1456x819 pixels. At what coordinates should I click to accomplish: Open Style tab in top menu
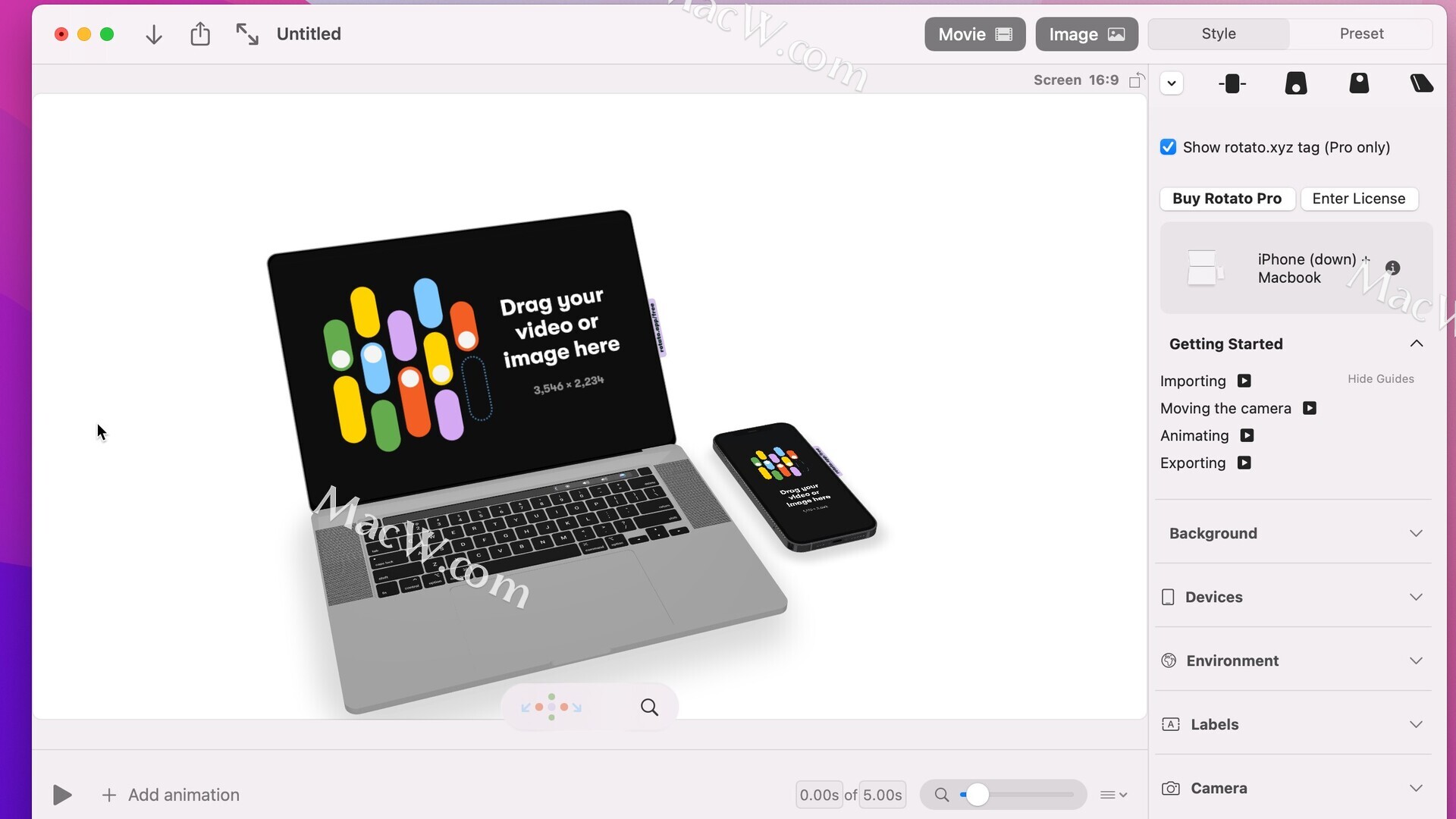1219,33
